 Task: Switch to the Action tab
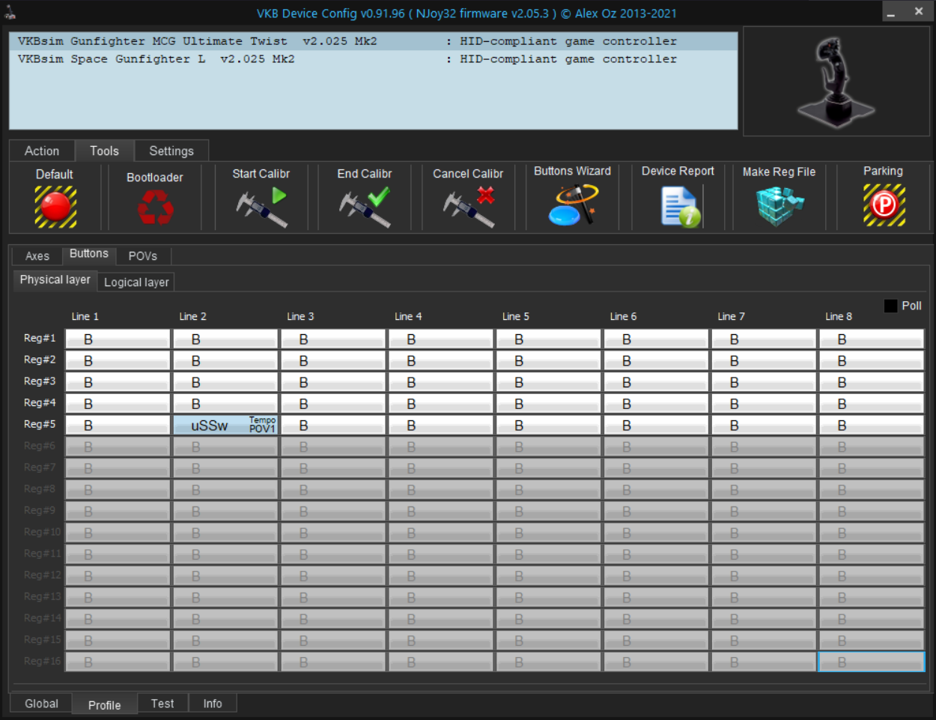click(42, 151)
